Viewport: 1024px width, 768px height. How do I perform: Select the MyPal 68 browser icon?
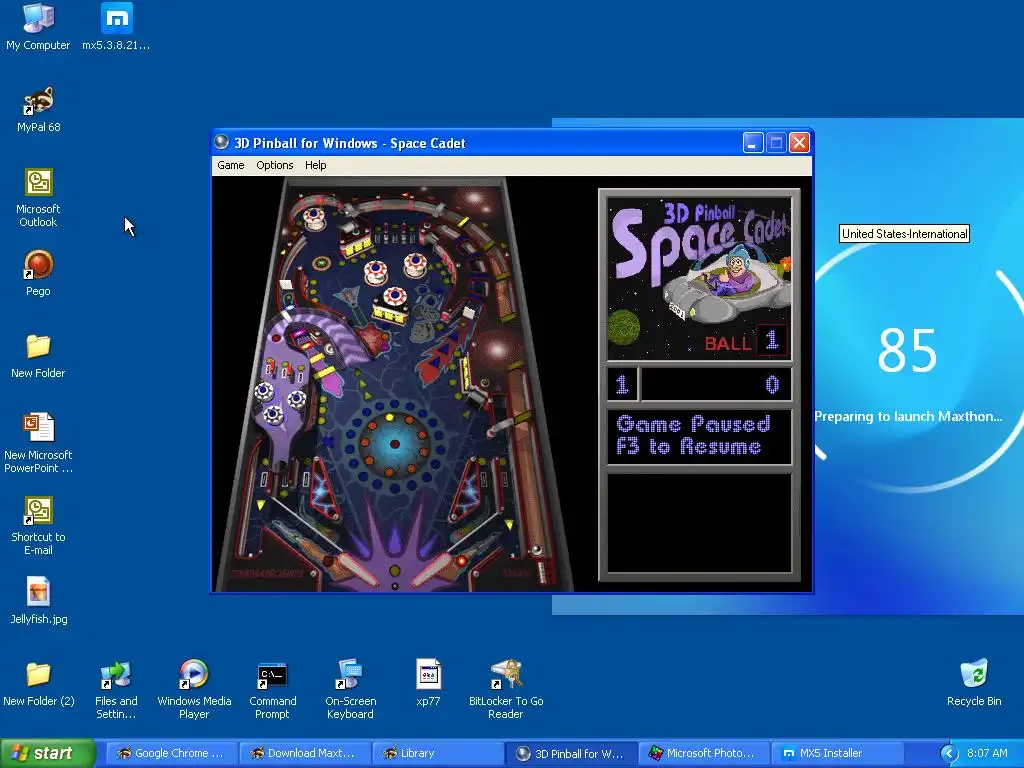click(39, 108)
